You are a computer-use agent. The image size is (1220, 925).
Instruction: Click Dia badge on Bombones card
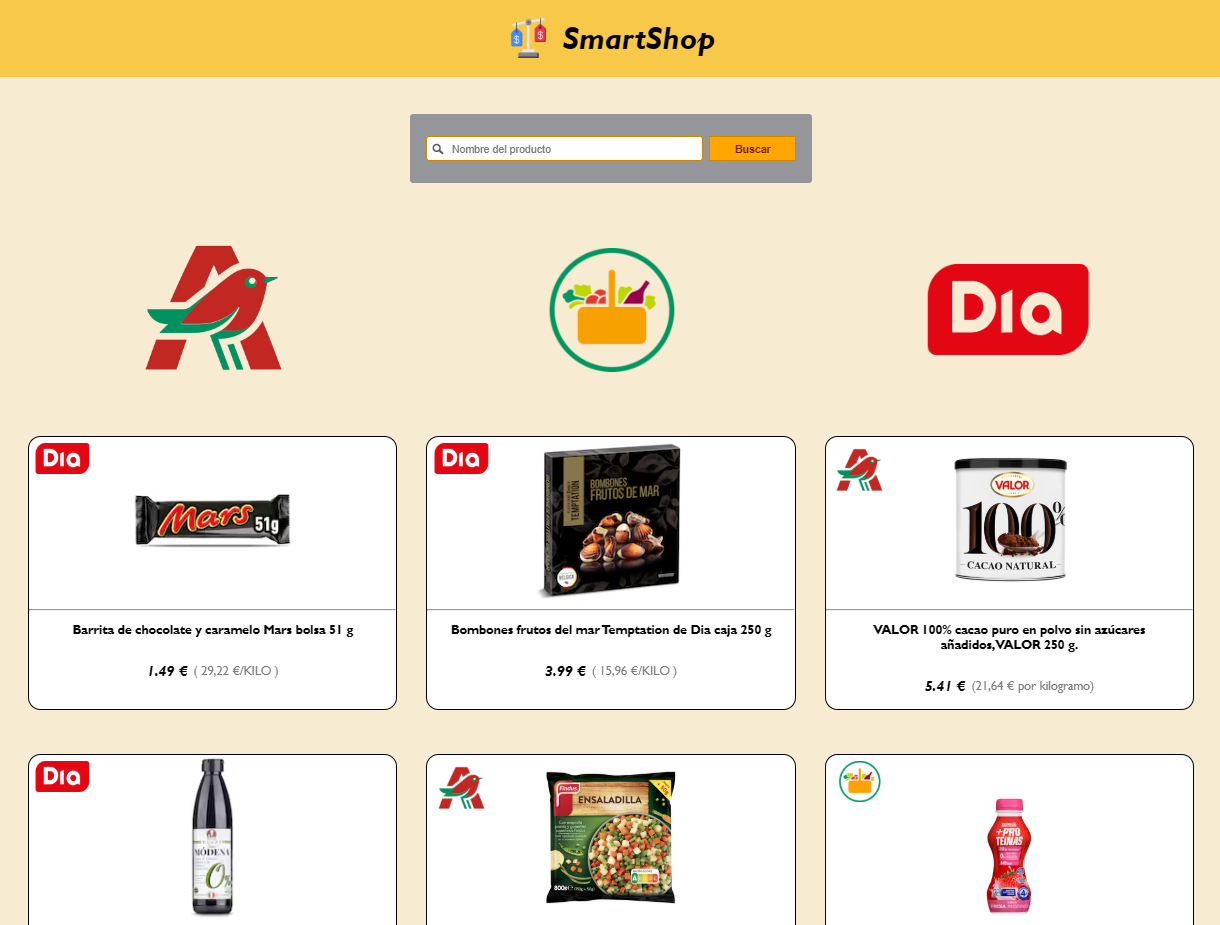(461, 459)
